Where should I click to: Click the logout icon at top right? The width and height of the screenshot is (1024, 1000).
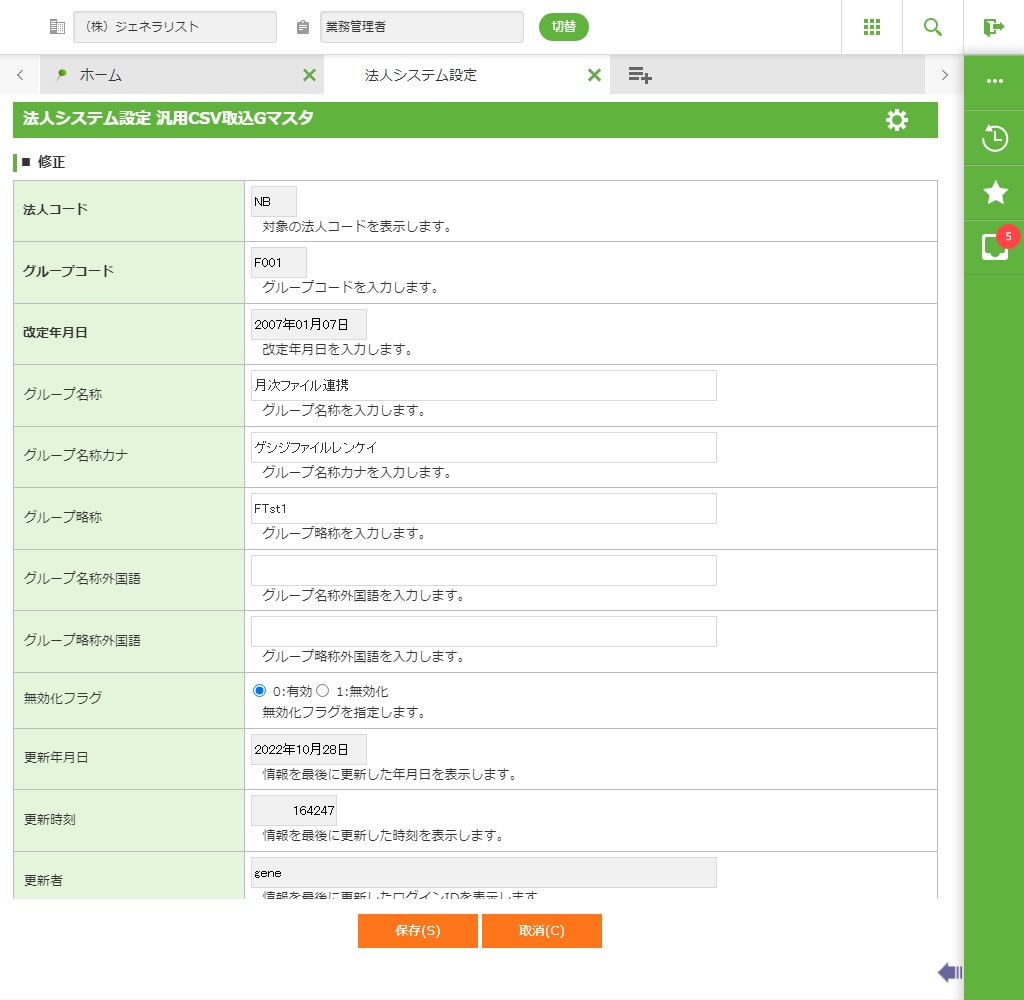point(993,27)
